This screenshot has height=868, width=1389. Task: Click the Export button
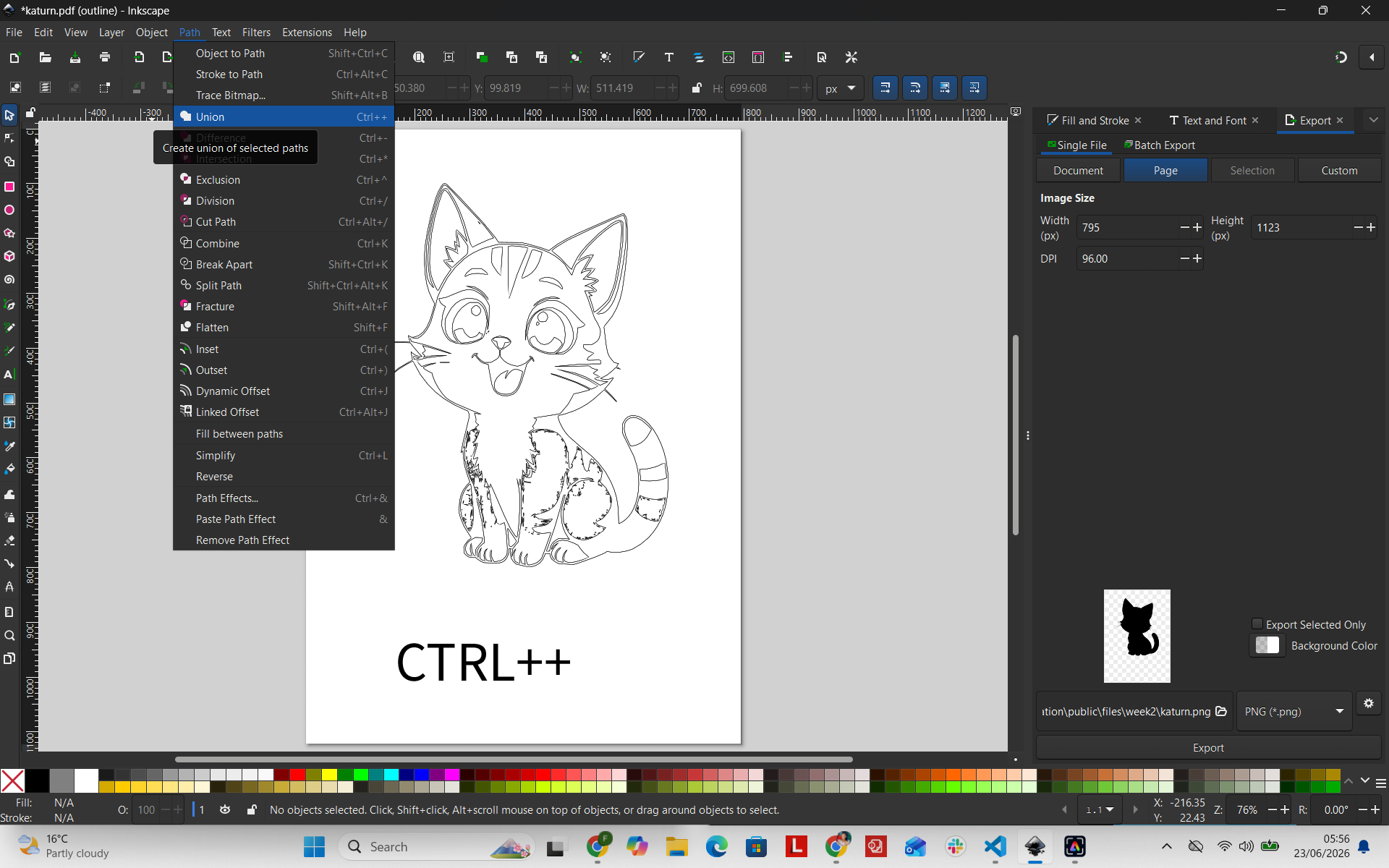pos(1208,747)
